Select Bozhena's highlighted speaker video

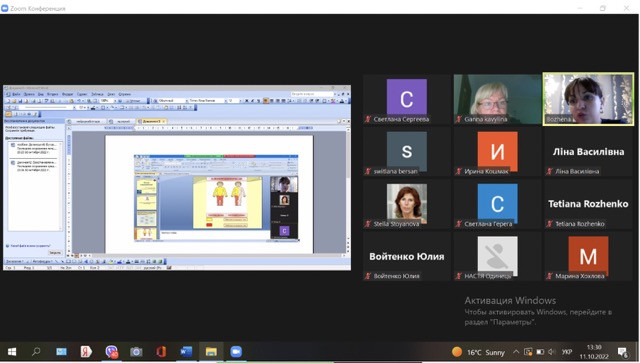coord(588,99)
